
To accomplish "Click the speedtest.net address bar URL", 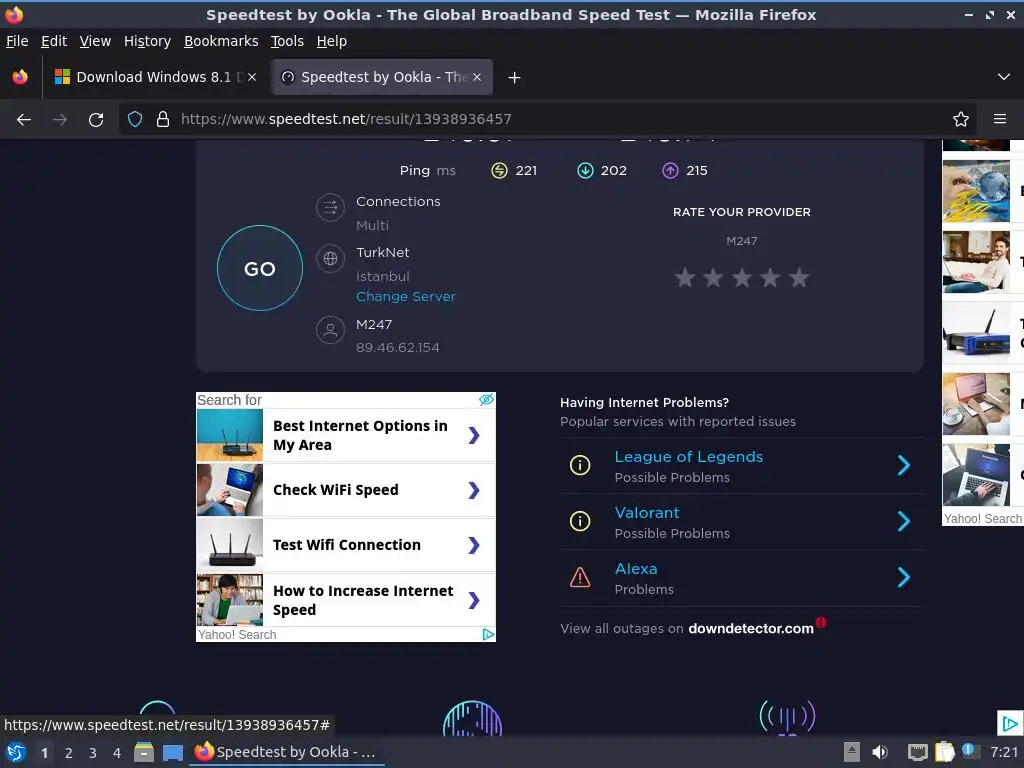I will 346,119.
